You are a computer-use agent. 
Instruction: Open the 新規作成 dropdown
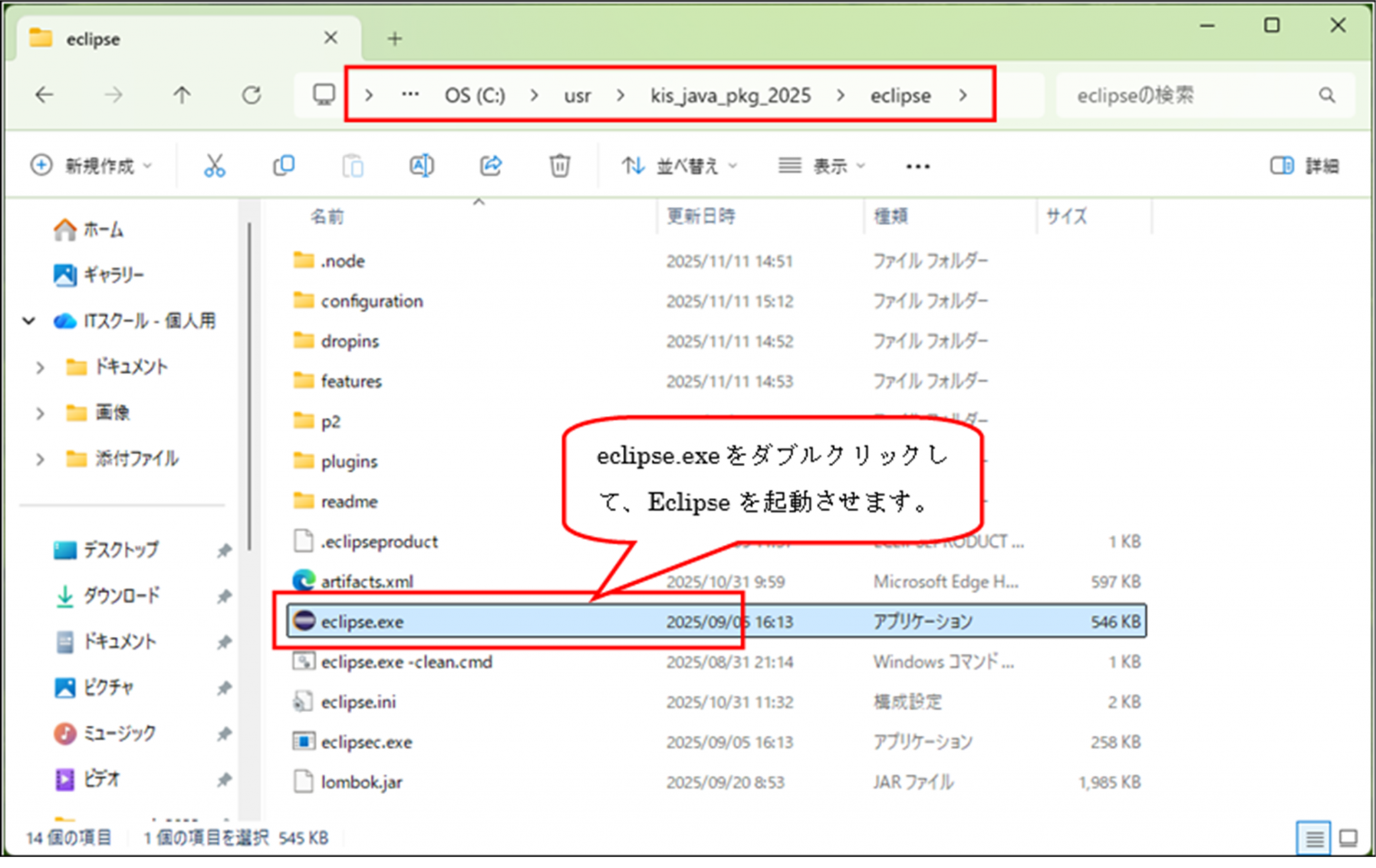pyautogui.click(x=91, y=165)
